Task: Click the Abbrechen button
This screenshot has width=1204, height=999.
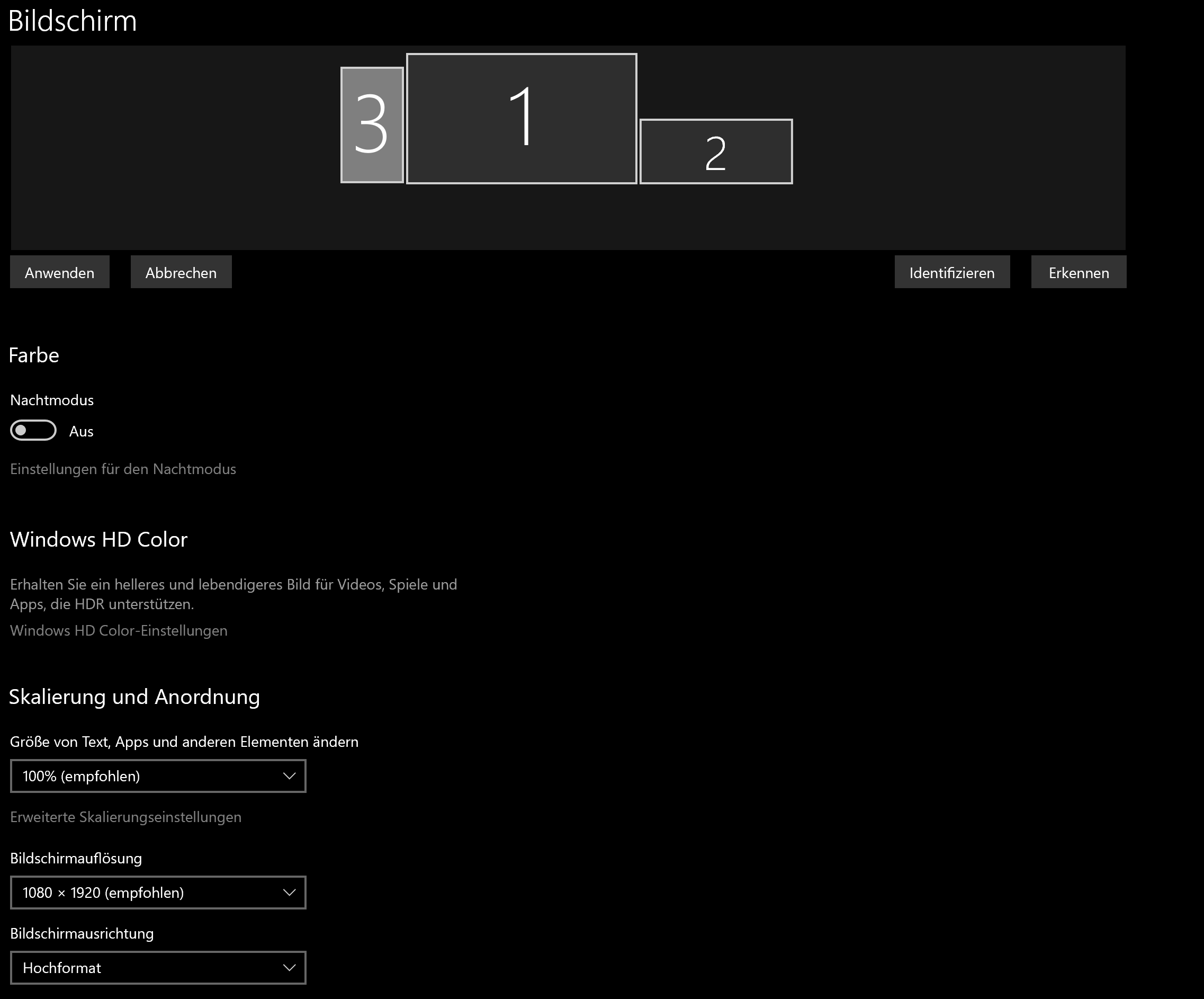Action: (181, 272)
